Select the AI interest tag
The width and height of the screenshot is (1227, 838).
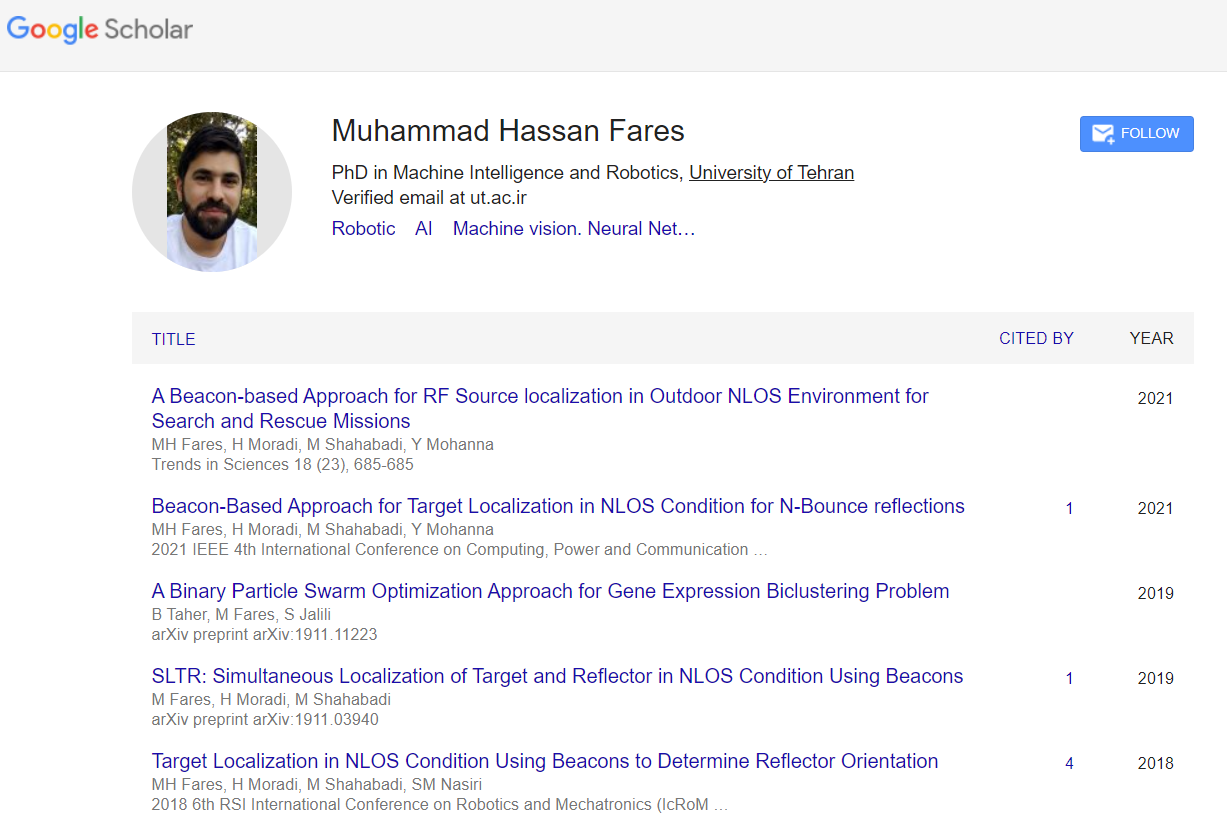click(424, 229)
